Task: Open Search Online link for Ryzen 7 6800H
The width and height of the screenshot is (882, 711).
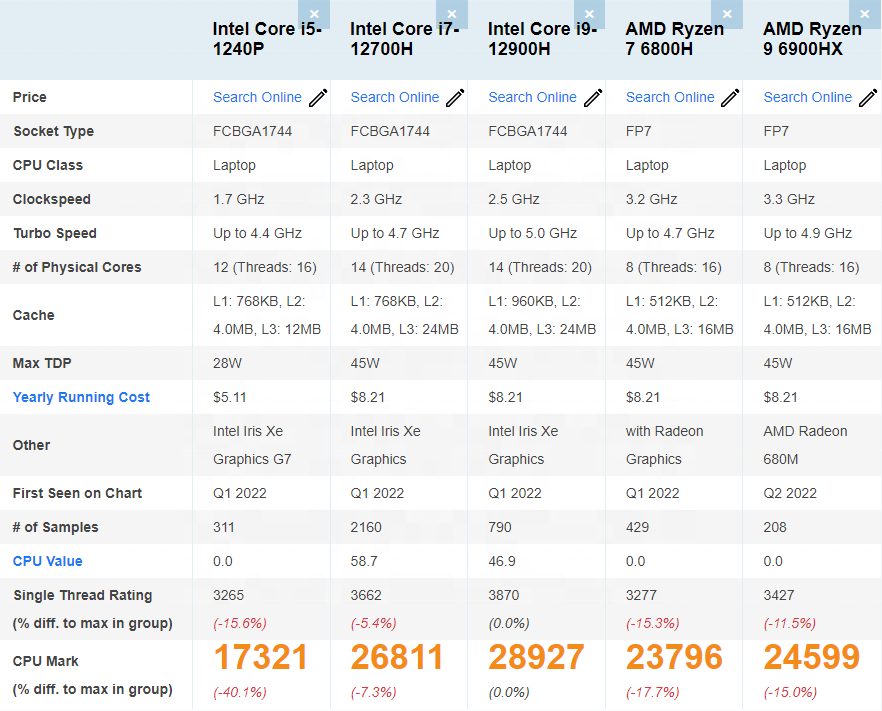Action: [x=670, y=97]
